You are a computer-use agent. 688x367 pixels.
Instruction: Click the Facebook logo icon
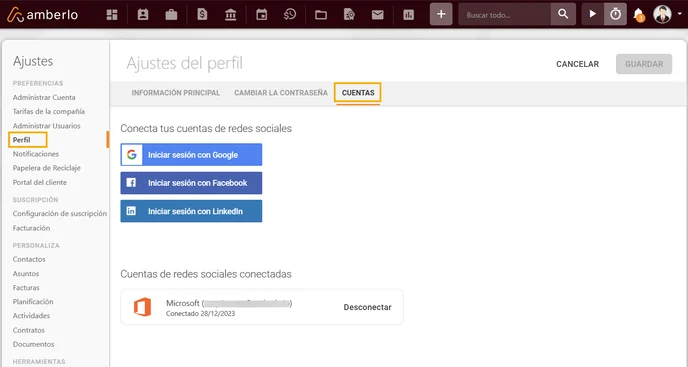pyautogui.click(x=131, y=183)
